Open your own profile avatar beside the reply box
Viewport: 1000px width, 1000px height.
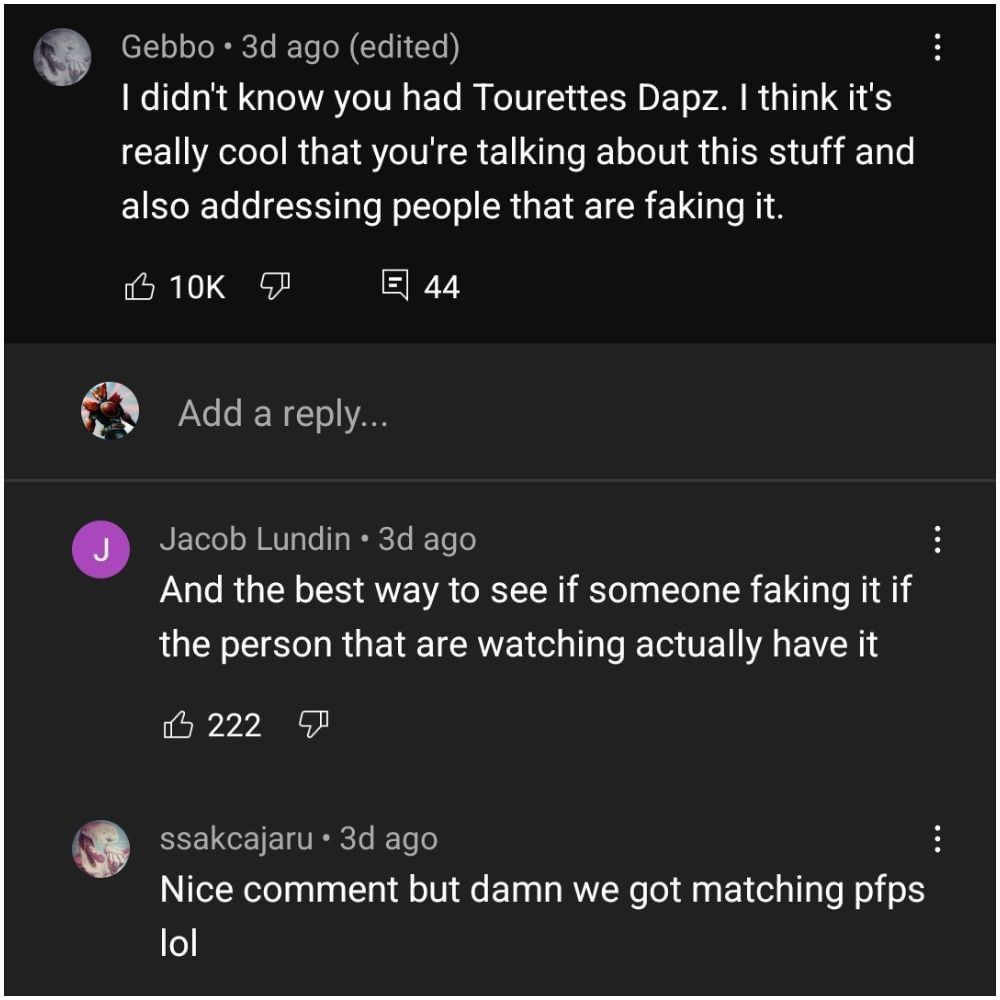click(x=110, y=410)
